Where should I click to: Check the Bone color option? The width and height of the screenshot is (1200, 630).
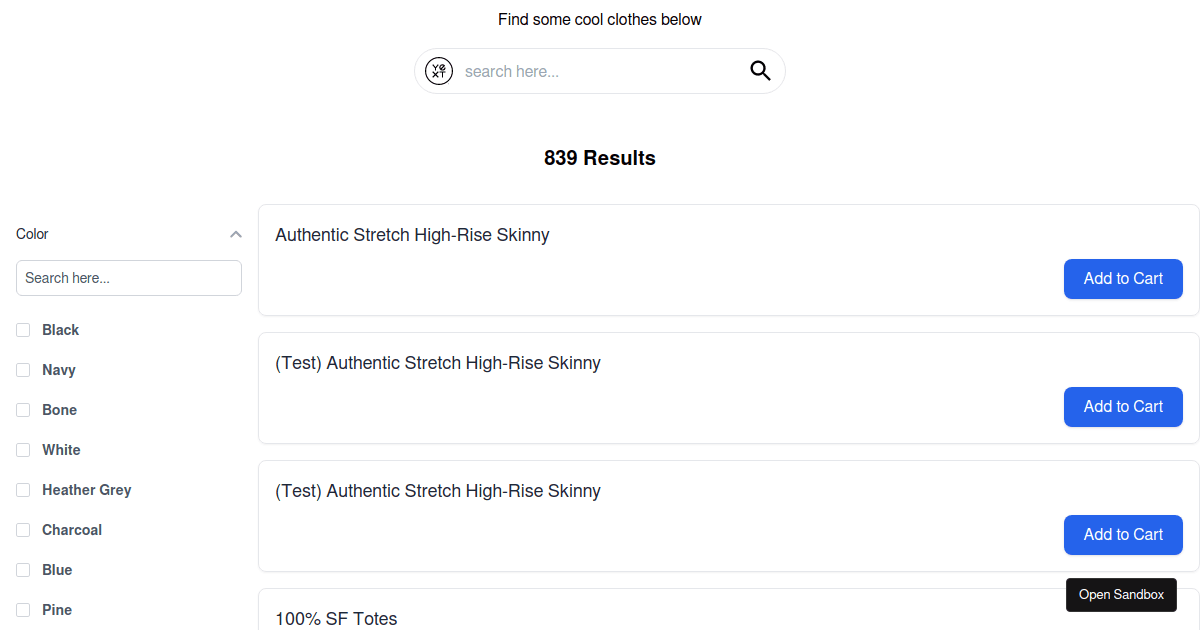(x=23, y=410)
